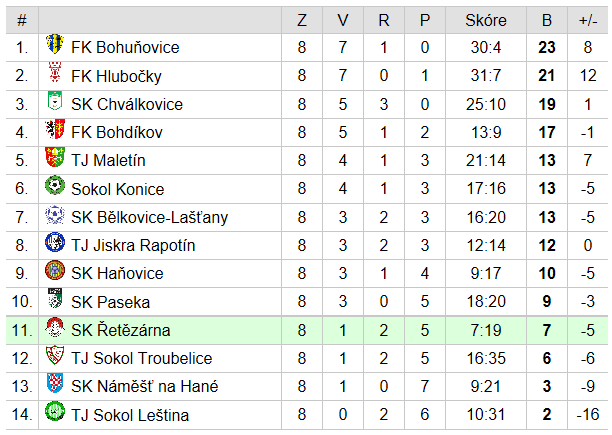Click the SK Řetězárna club crest
This screenshot has width=612, height=435.
(x=55, y=327)
